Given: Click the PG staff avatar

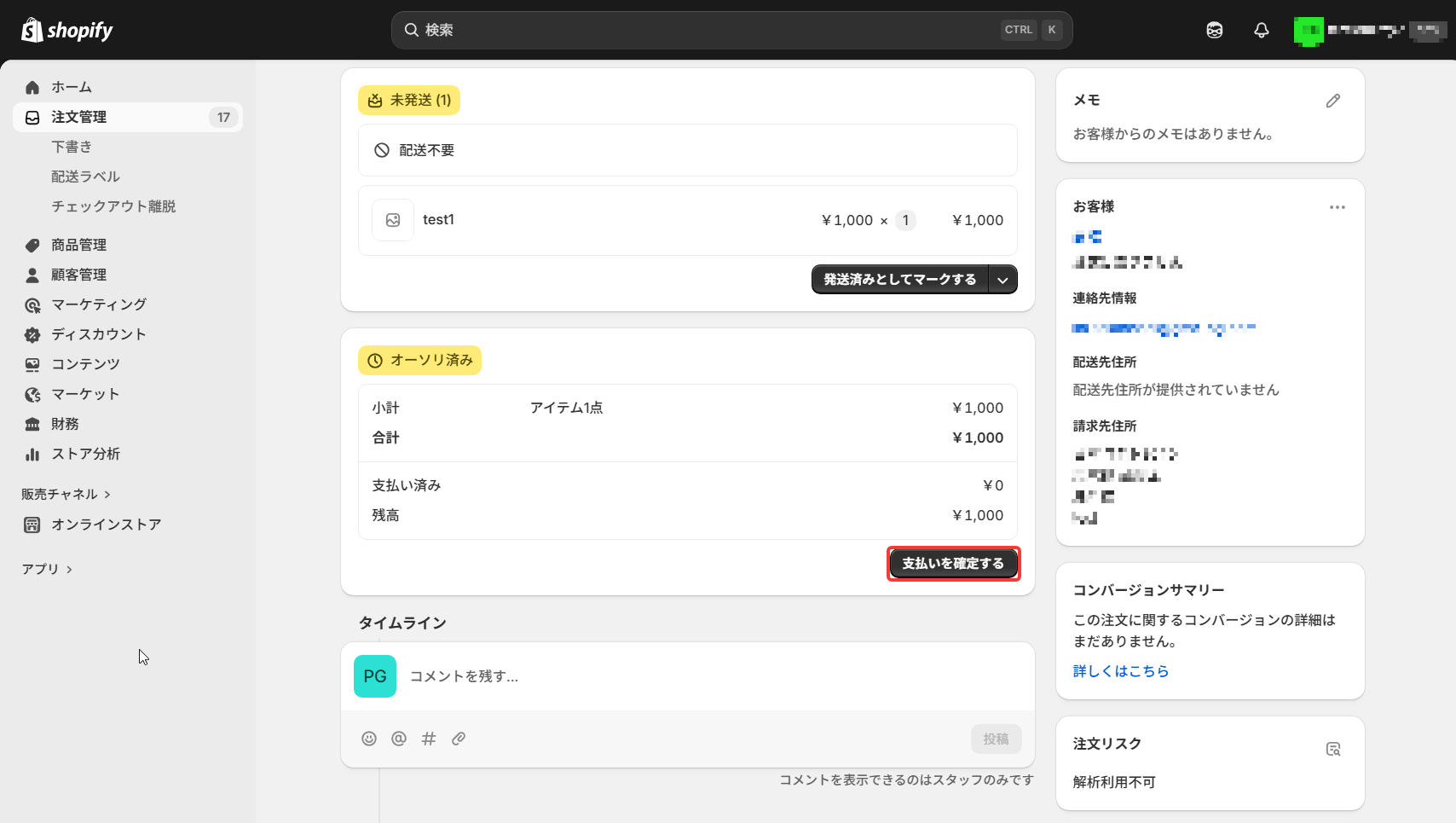Looking at the screenshot, I should click(375, 676).
